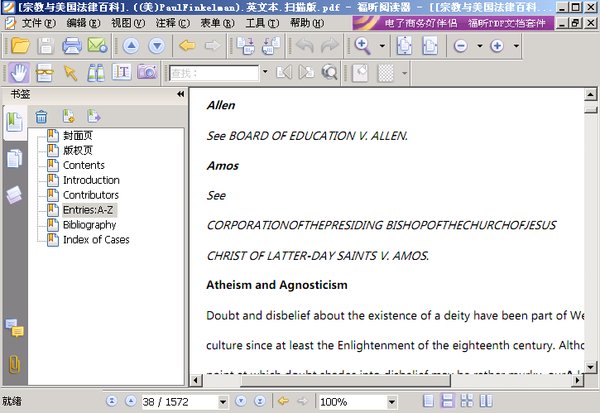Open the layers panel icon
This screenshot has width=600, height=413.
point(15,194)
